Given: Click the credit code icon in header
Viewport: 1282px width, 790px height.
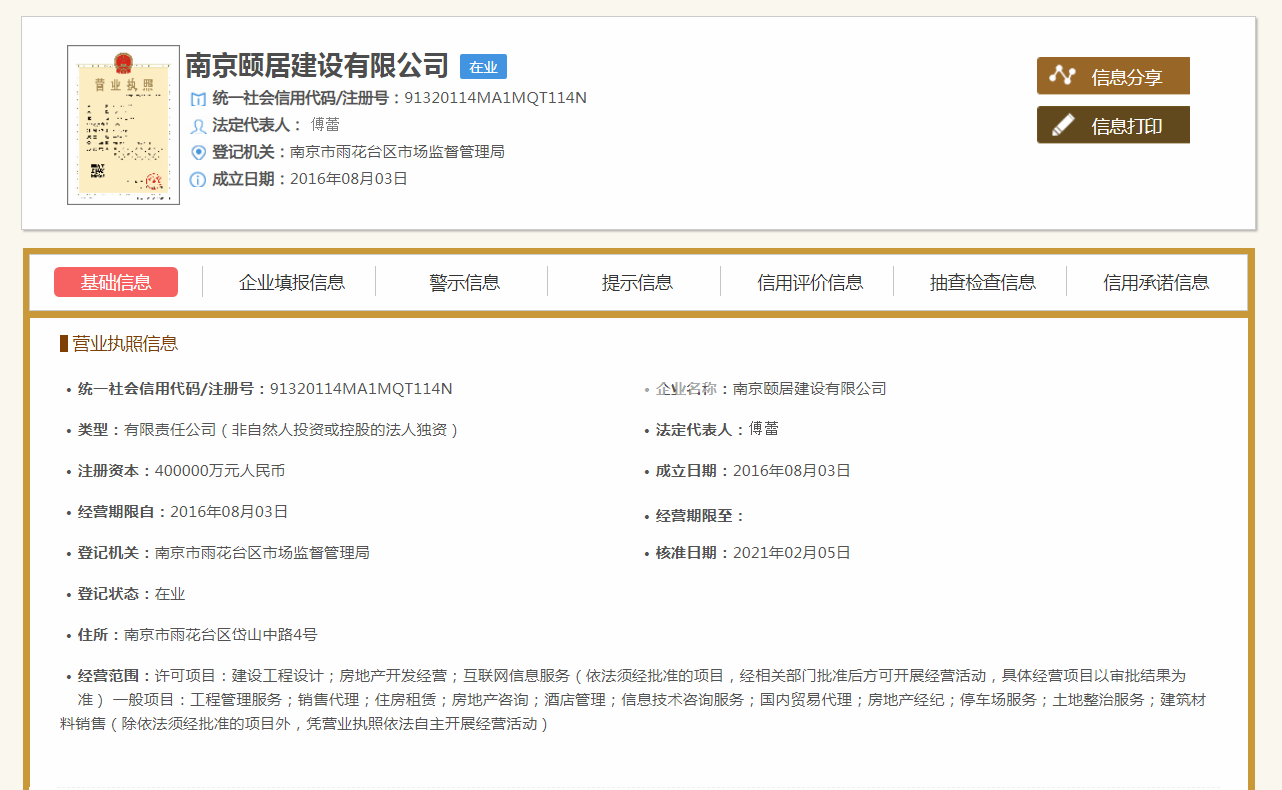Looking at the screenshot, I should click(x=198, y=98).
